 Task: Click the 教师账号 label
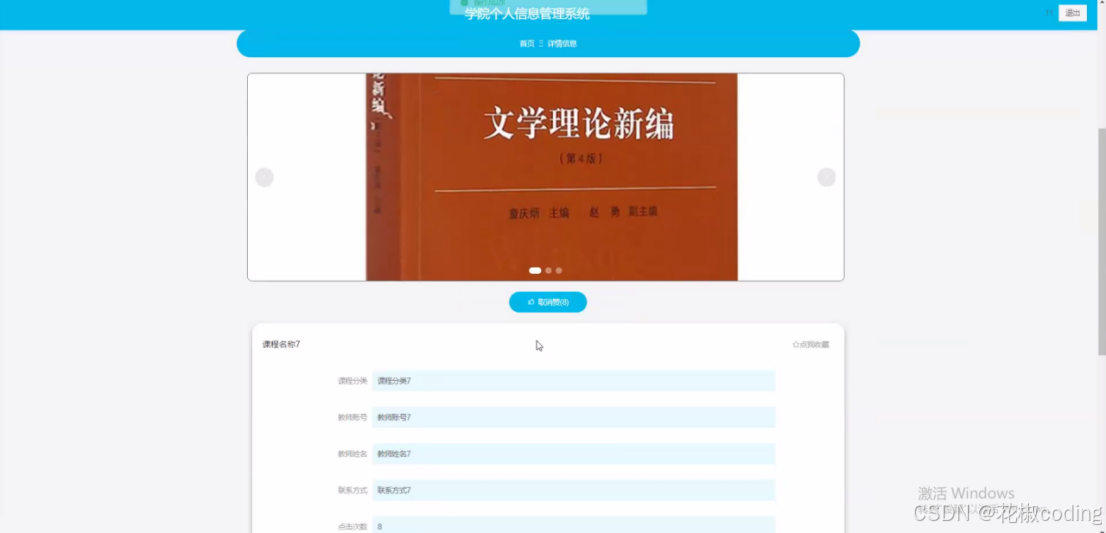(353, 417)
